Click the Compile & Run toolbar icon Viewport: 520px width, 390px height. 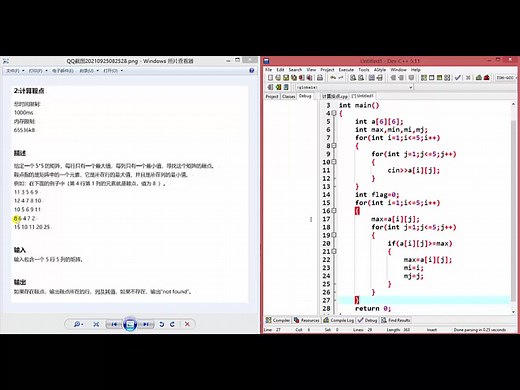pos(439,78)
